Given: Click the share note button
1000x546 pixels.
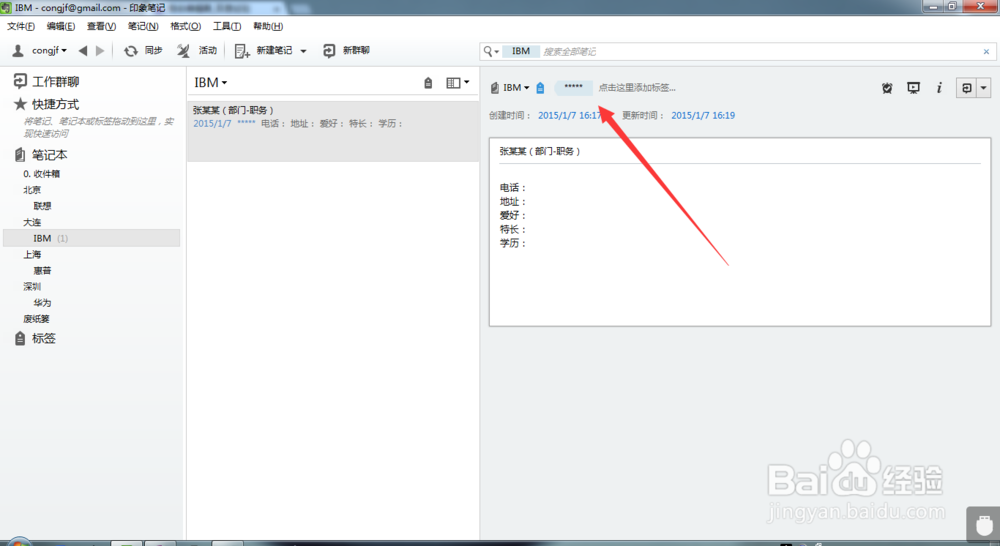Looking at the screenshot, I should (x=967, y=88).
